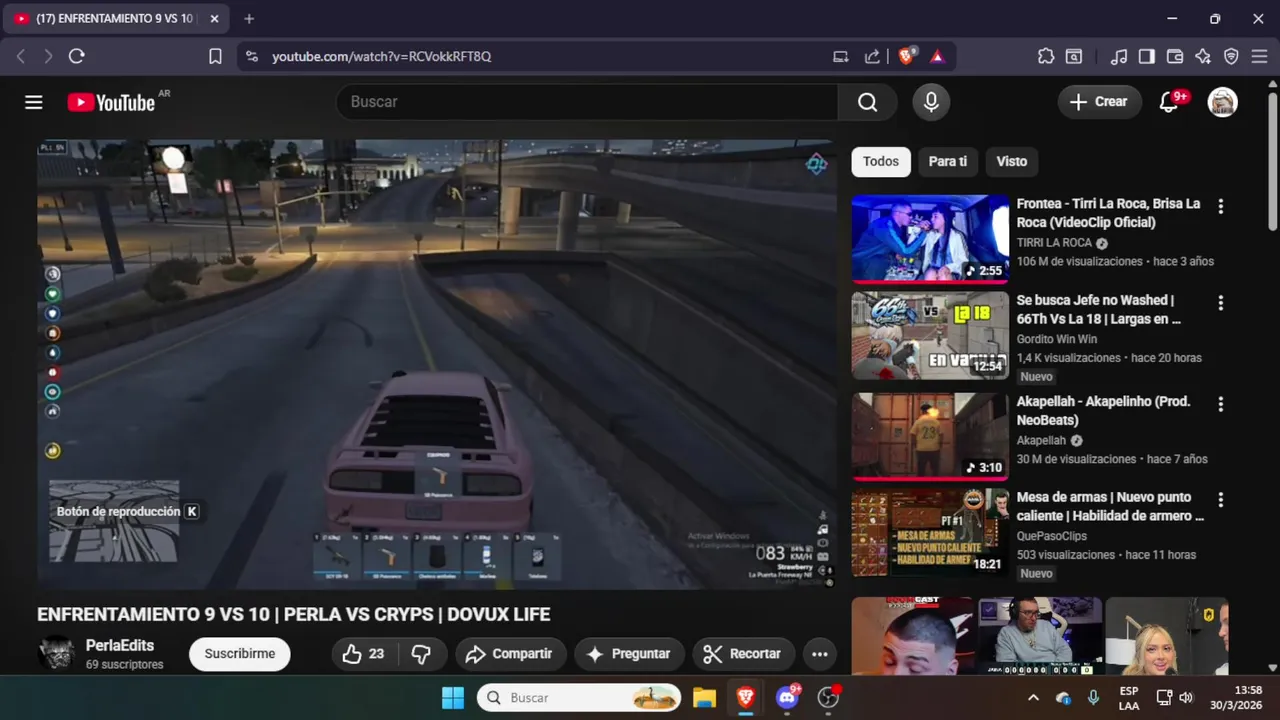Image resolution: width=1280 pixels, height=720 pixels.
Task: Go back to previous page
Action: [21, 56]
